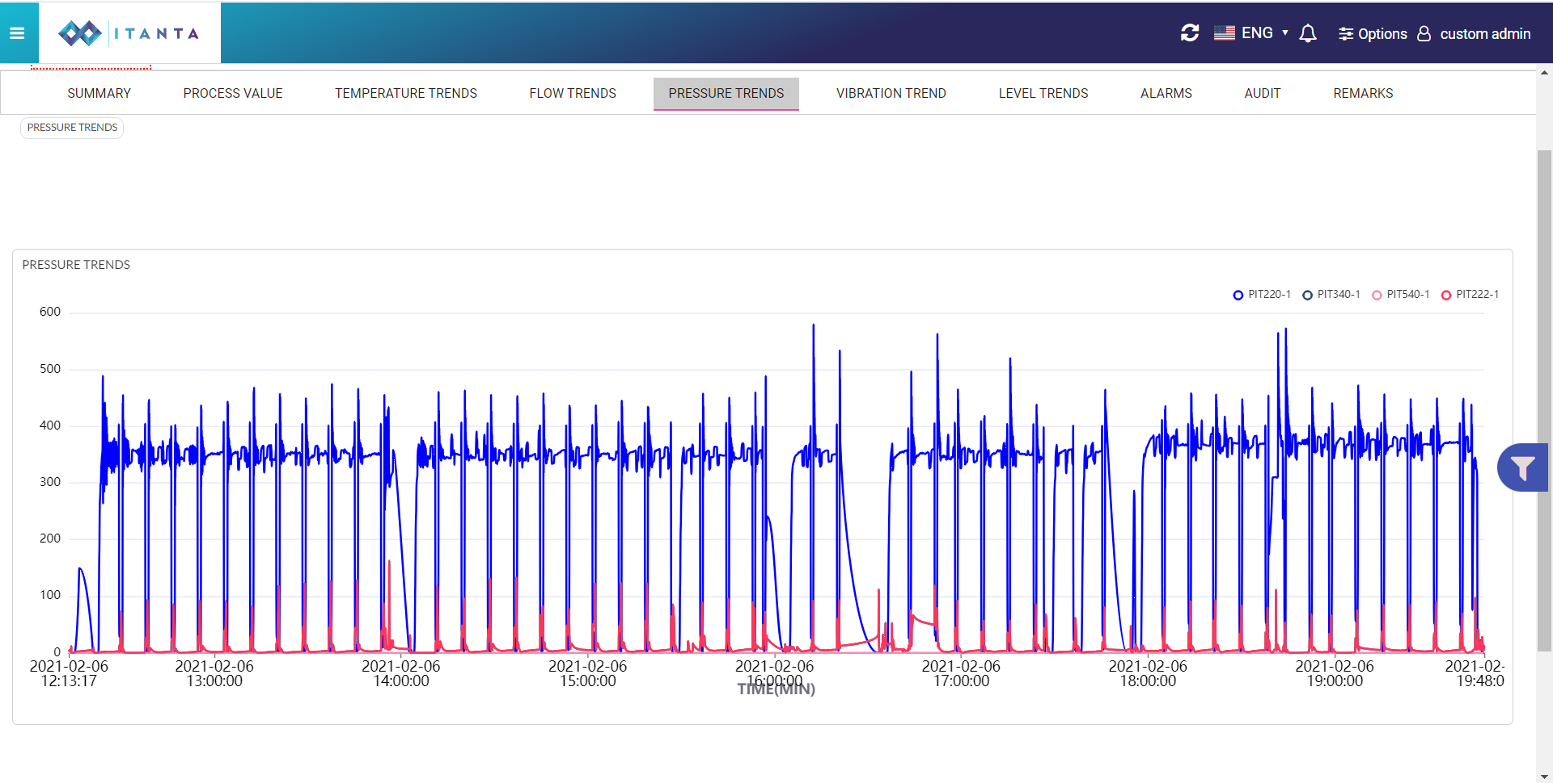Open the LEVEL TRENDS tab

1043,93
